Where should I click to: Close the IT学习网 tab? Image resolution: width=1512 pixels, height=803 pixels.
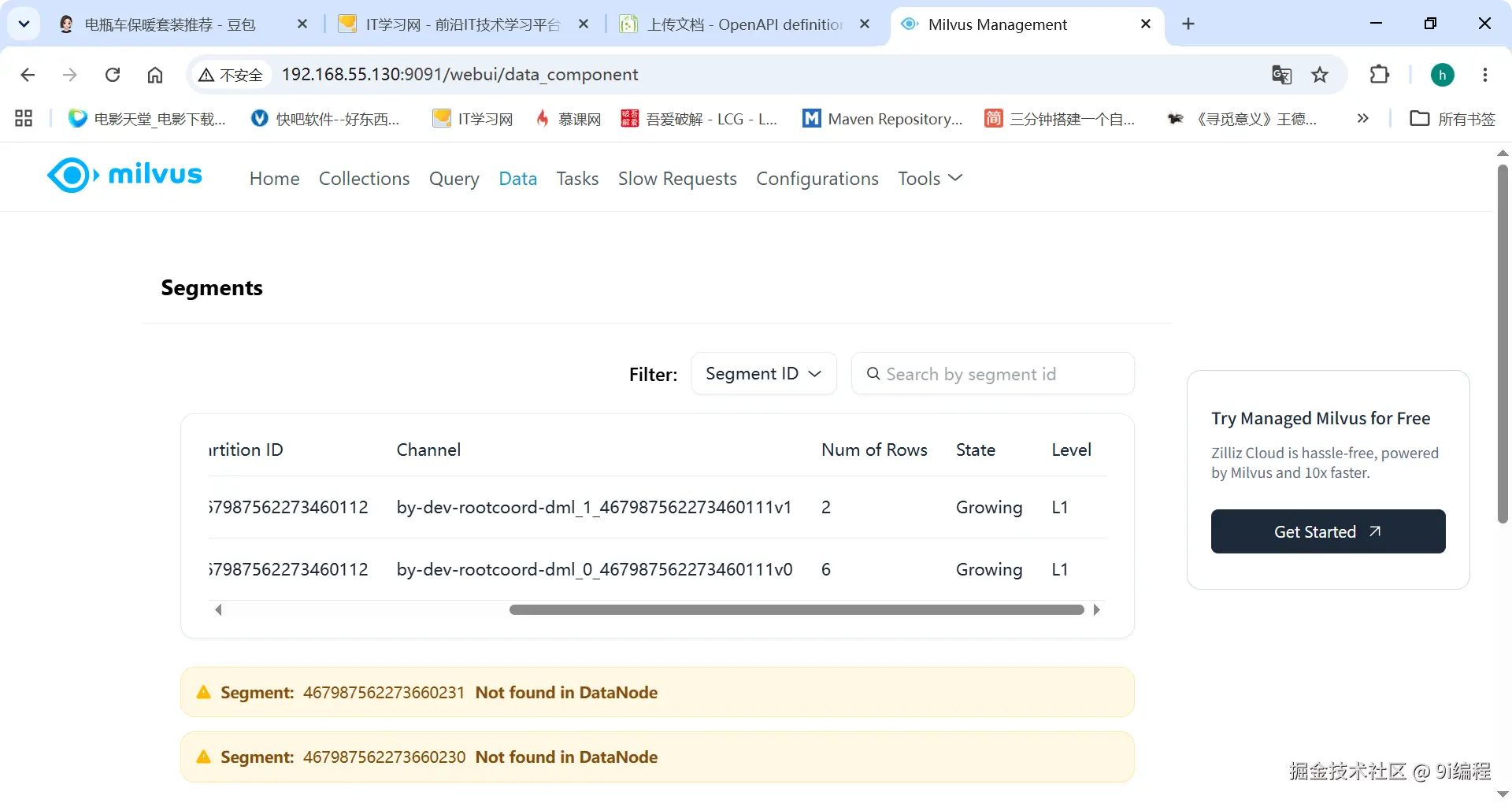584,24
